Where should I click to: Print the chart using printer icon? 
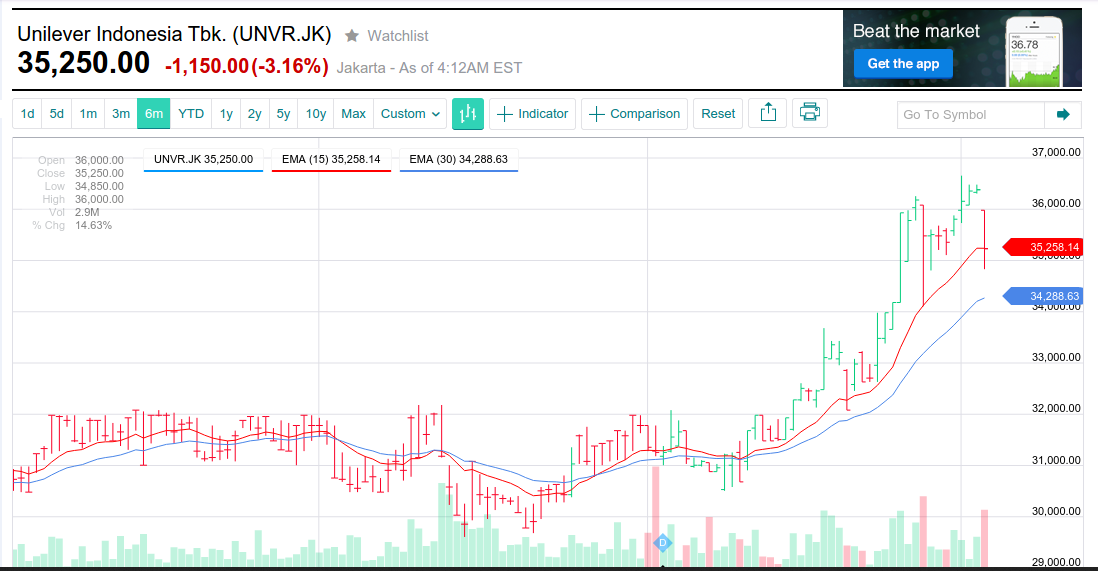coord(809,113)
